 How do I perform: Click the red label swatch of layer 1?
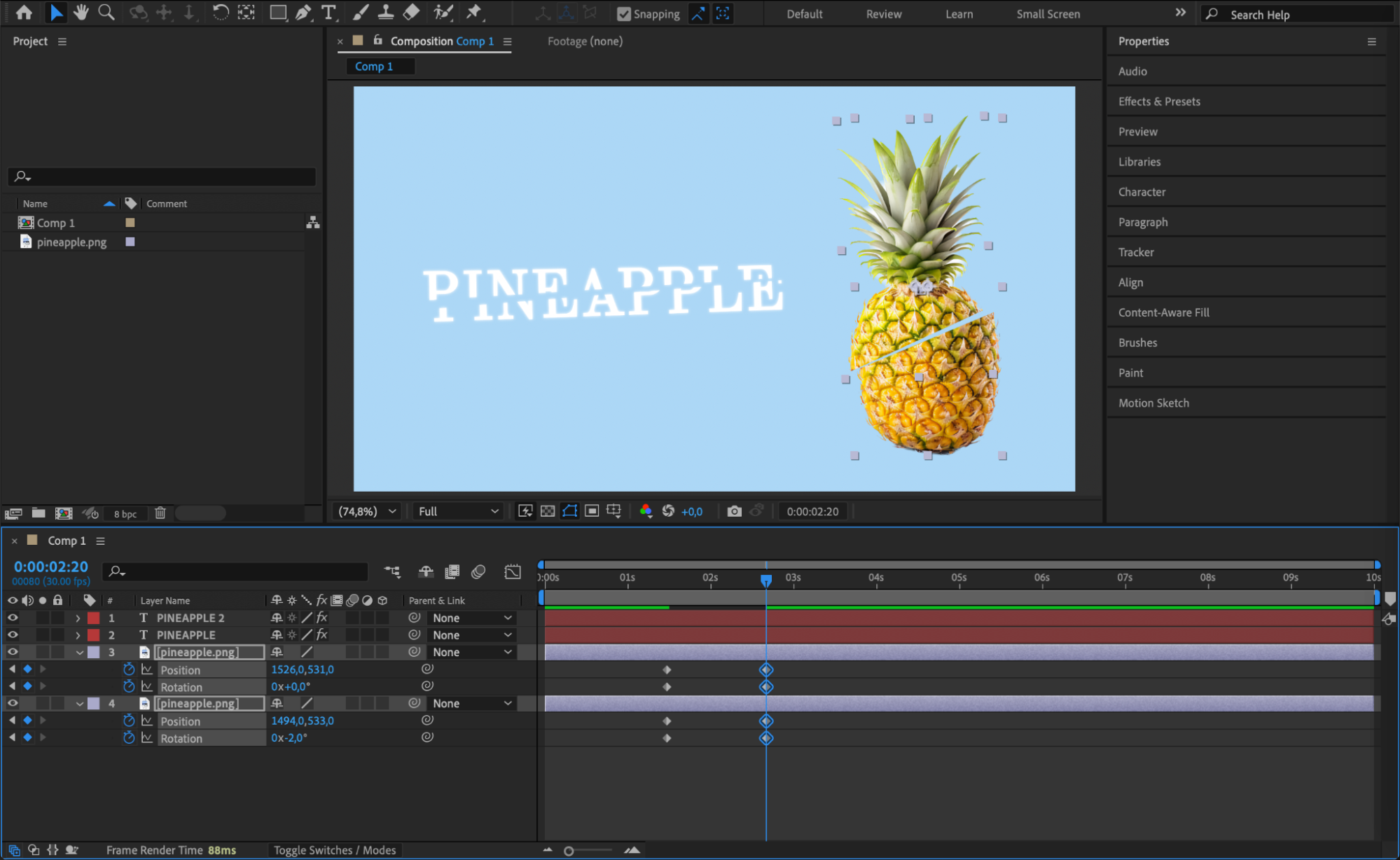click(x=93, y=618)
